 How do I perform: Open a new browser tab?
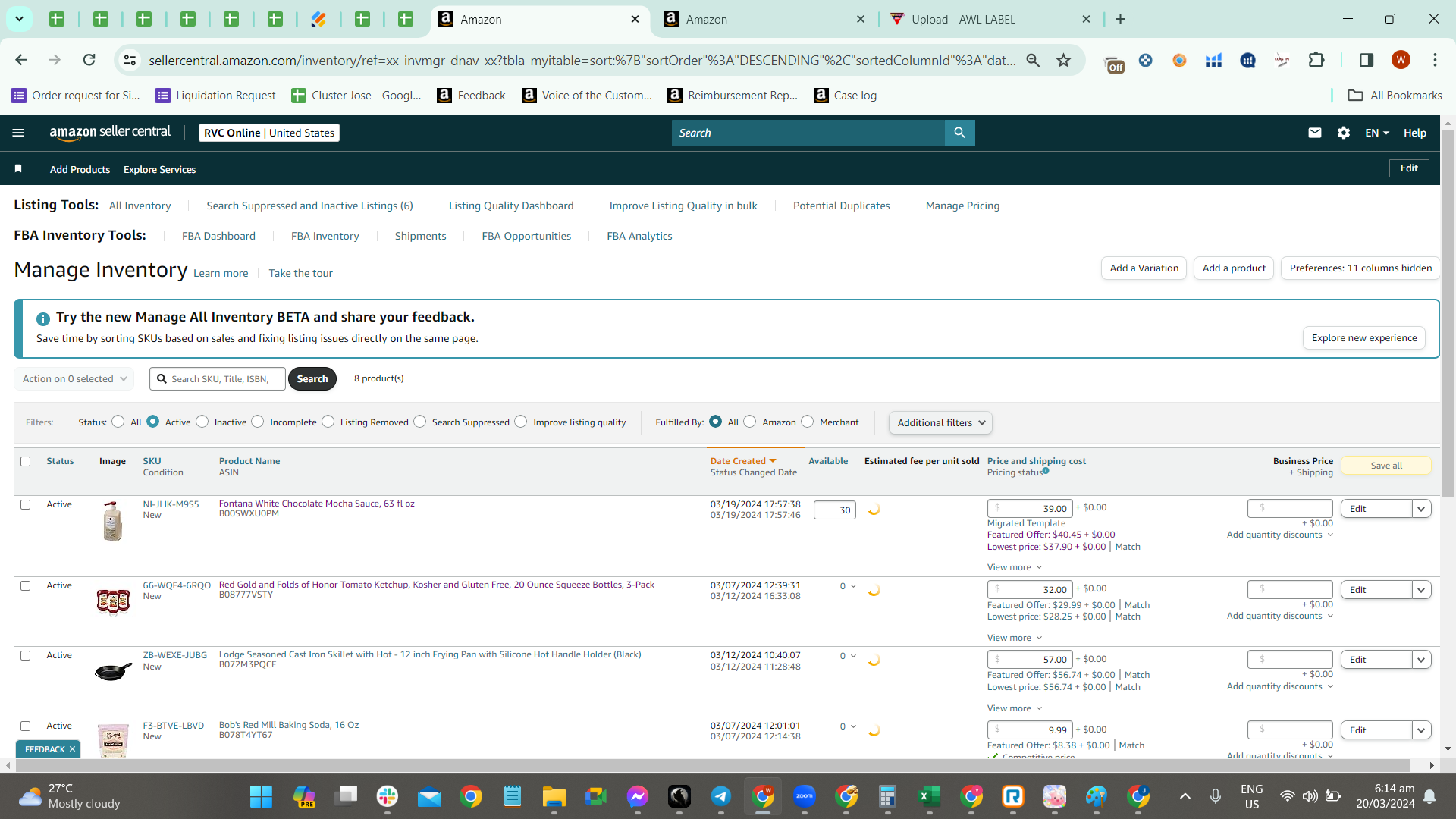[1120, 19]
